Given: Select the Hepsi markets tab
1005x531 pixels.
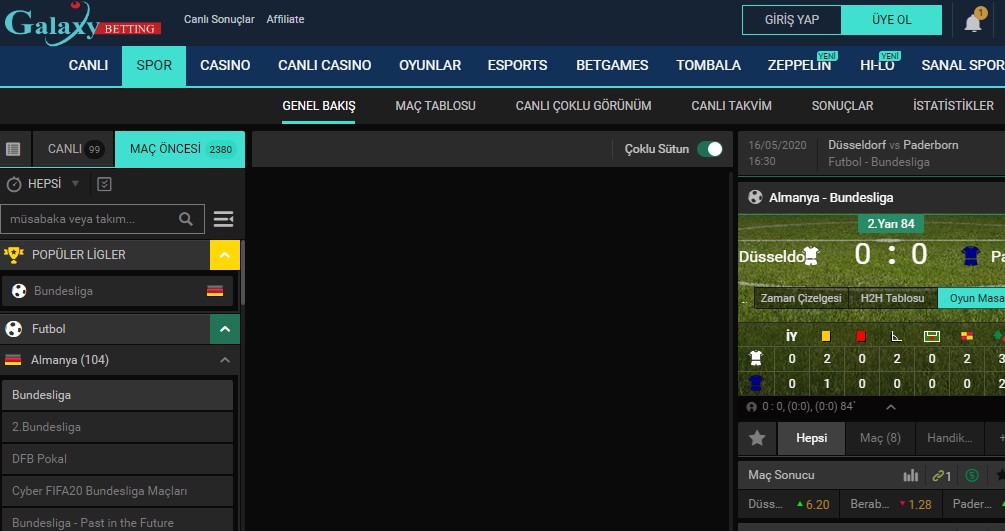Looking at the screenshot, I should [x=811, y=439].
